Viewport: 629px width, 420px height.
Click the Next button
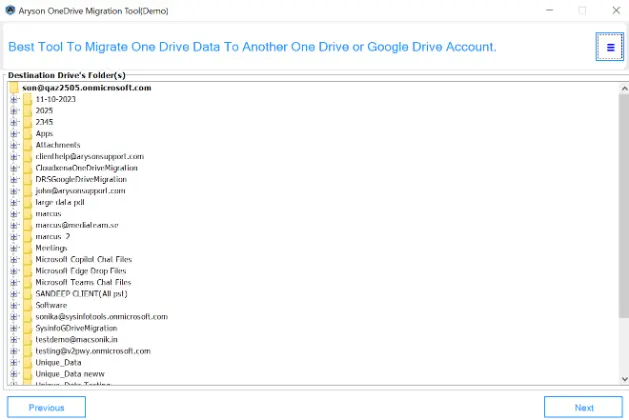point(583,408)
